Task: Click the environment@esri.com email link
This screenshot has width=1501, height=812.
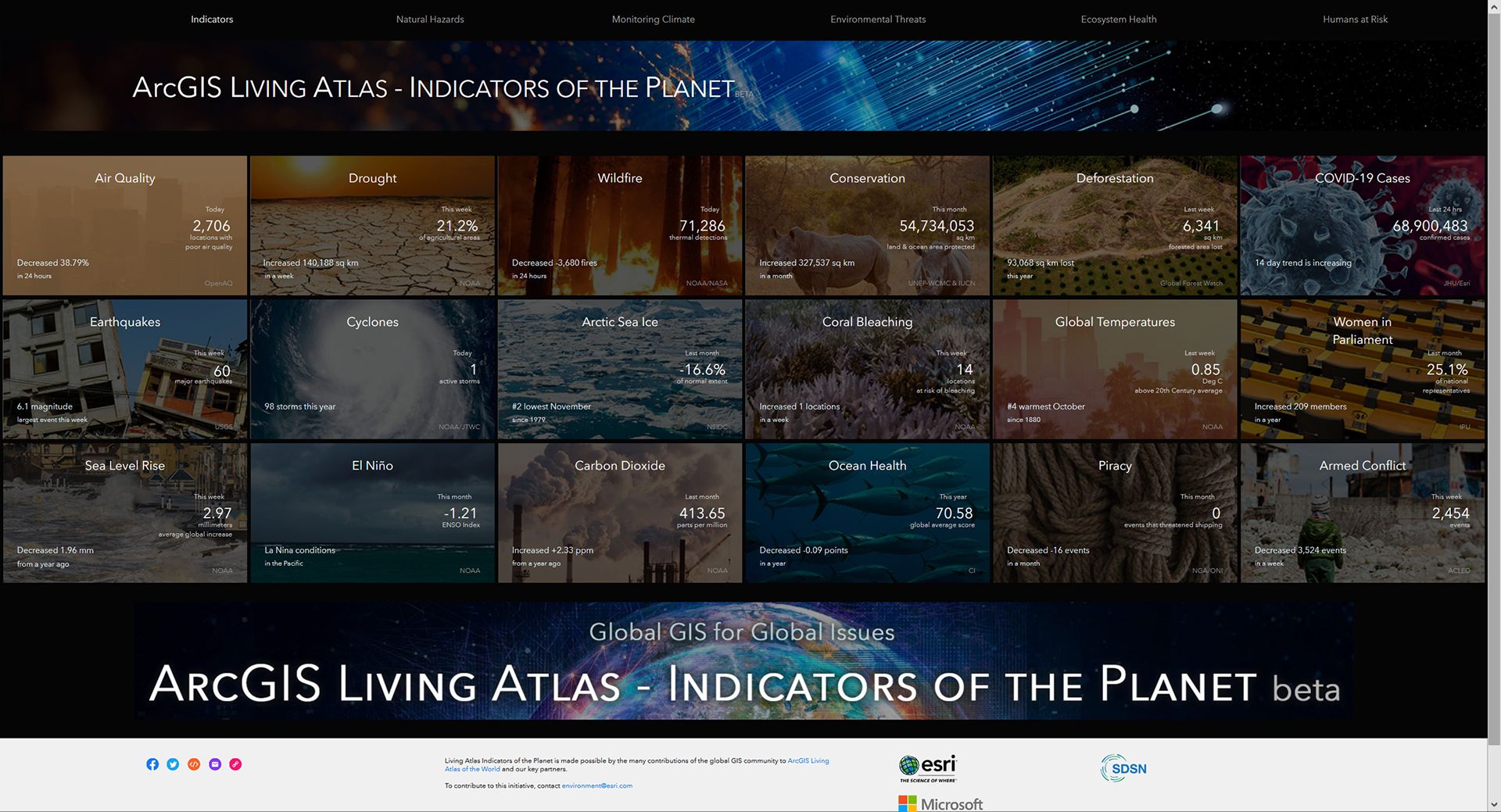Action: (x=598, y=785)
